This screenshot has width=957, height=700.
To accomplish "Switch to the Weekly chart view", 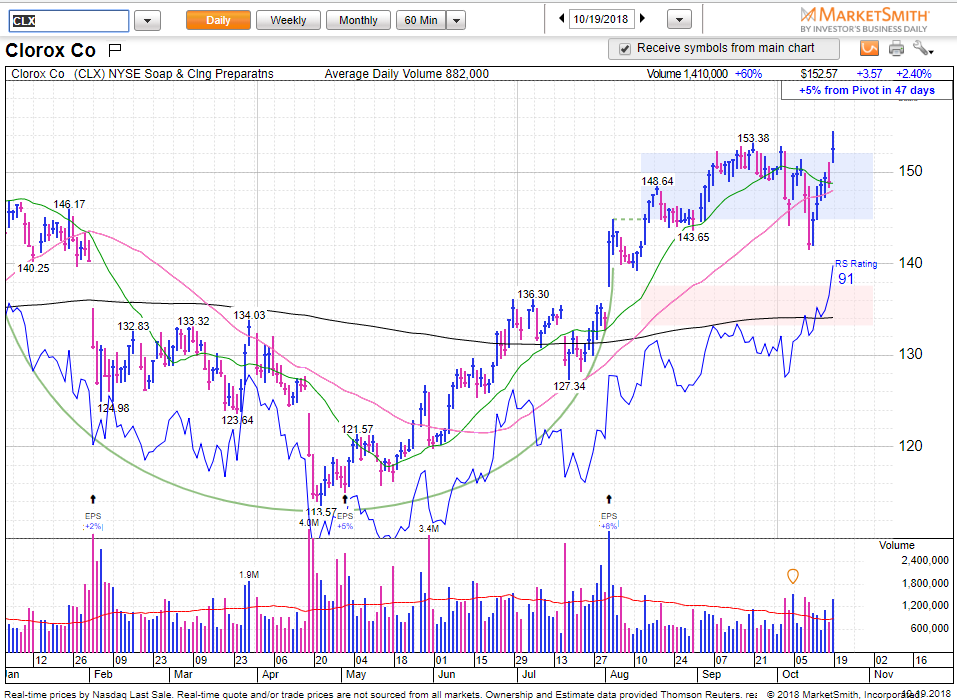I will click(288, 20).
